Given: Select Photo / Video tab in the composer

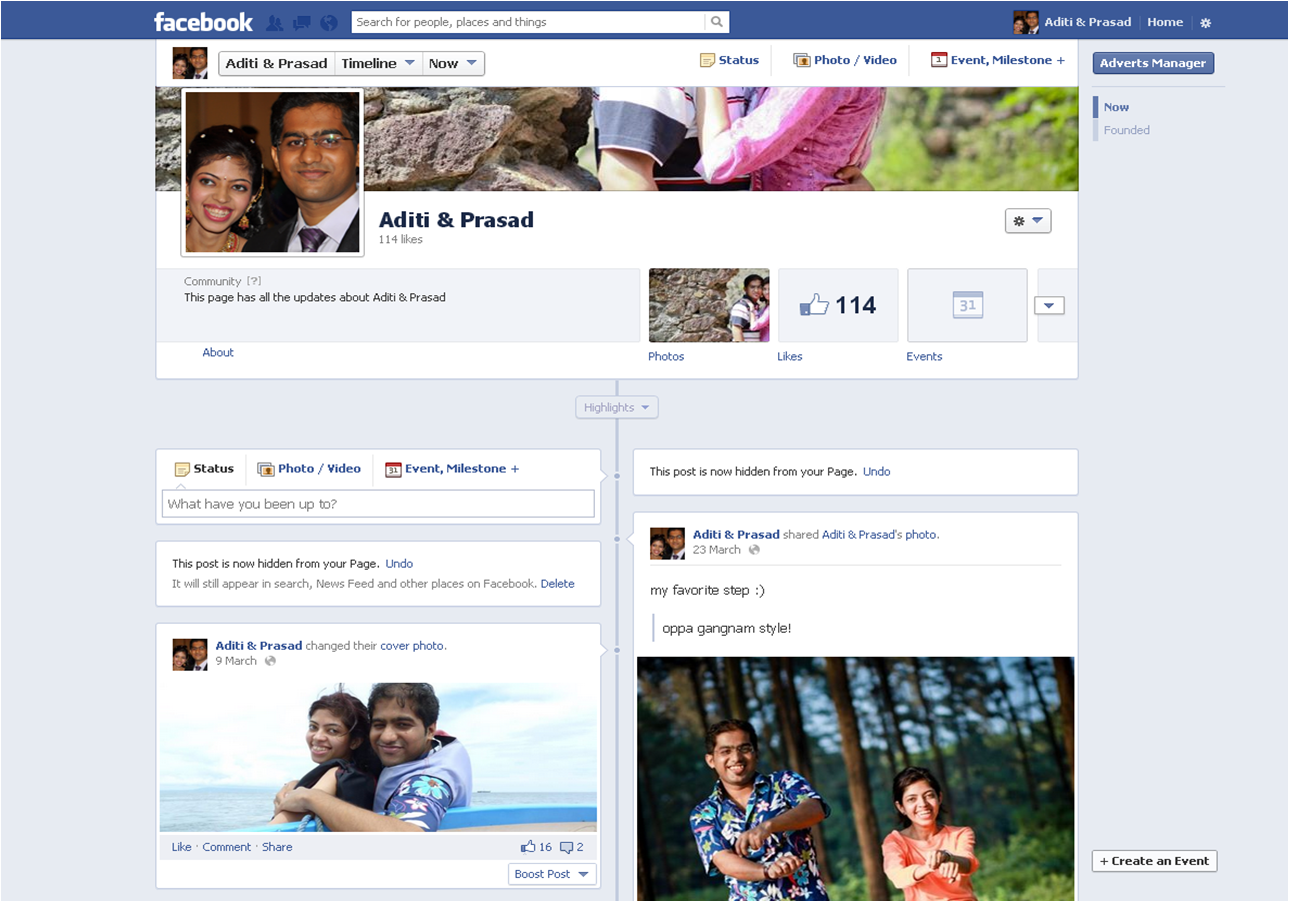Looking at the screenshot, I should point(309,469).
